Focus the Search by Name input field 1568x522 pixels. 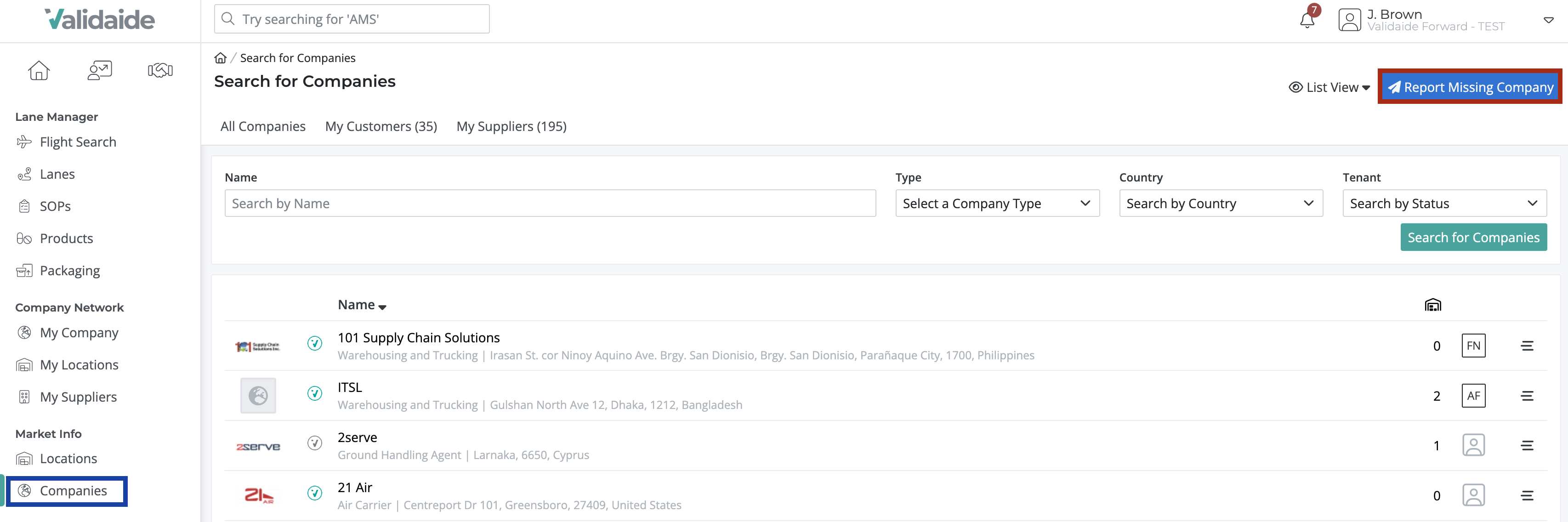pyautogui.click(x=550, y=203)
